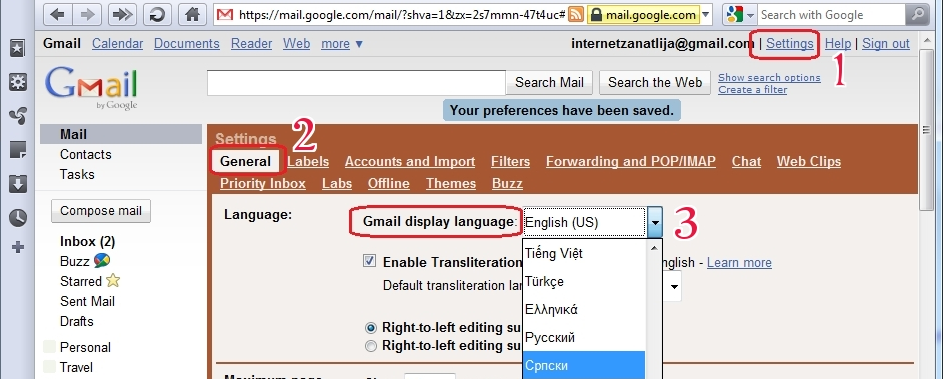
Task: Select the first Right-to-left editing support radio button
Action: [371, 328]
